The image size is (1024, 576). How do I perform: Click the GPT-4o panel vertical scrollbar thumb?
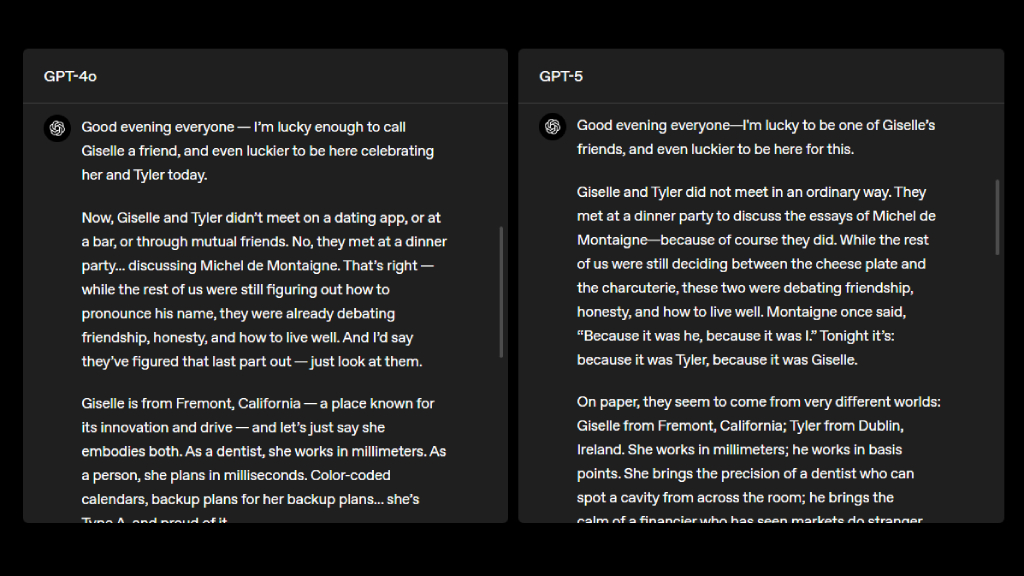click(x=501, y=292)
